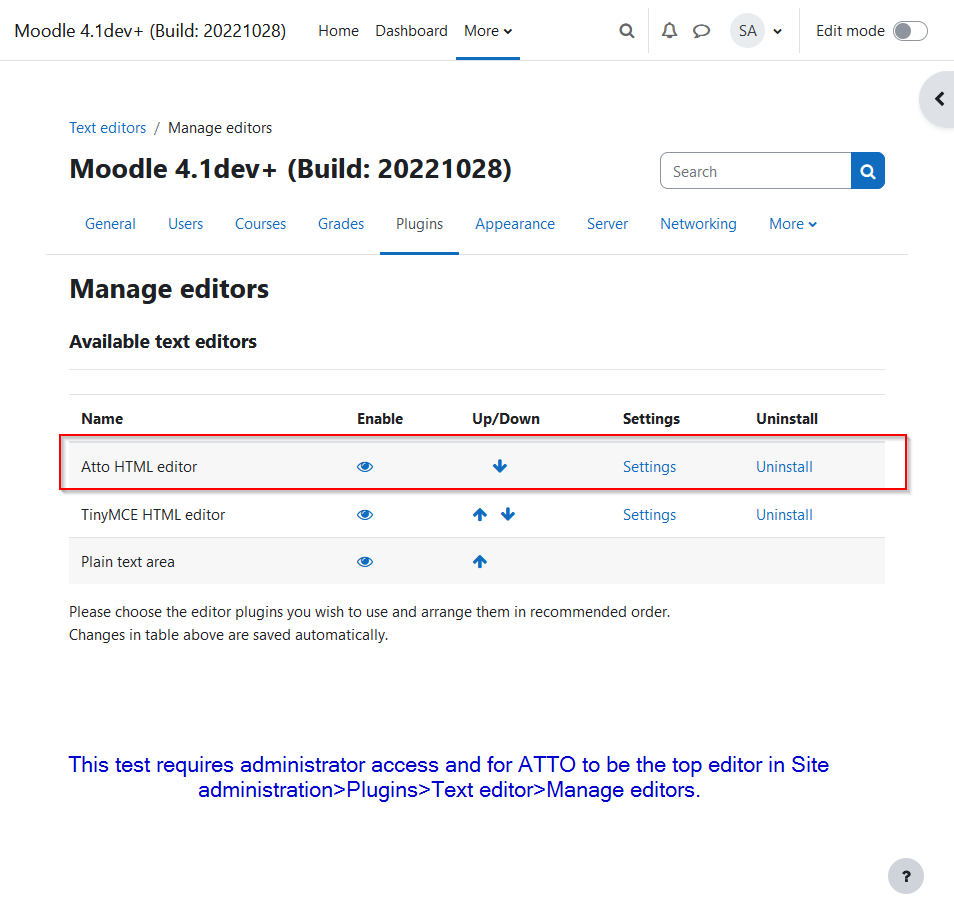Focus the admin Search input field
The height and width of the screenshot is (919, 954).
click(x=756, y=171)
